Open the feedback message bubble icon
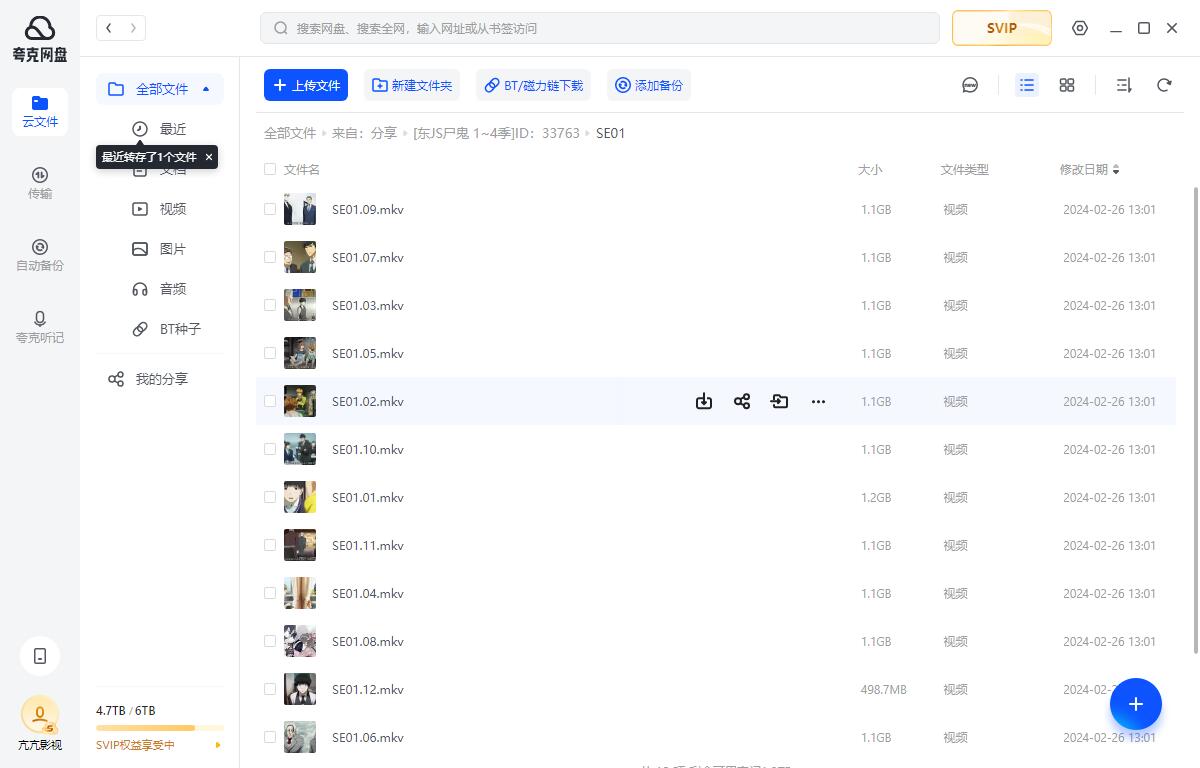The height and width of the screenshot is (768, 1200). pos(970,85)
